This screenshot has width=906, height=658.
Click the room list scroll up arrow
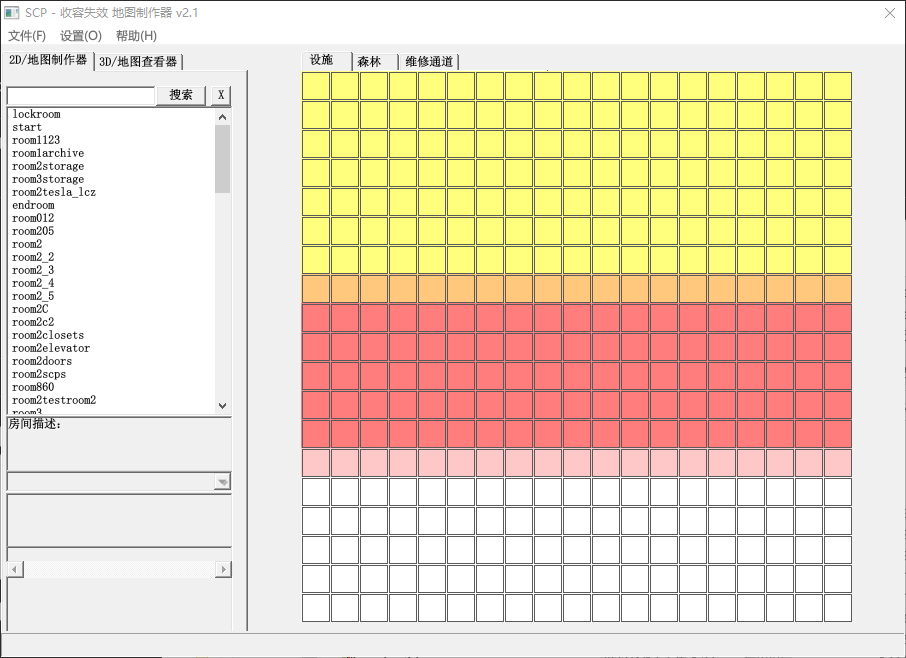point(222,117)
